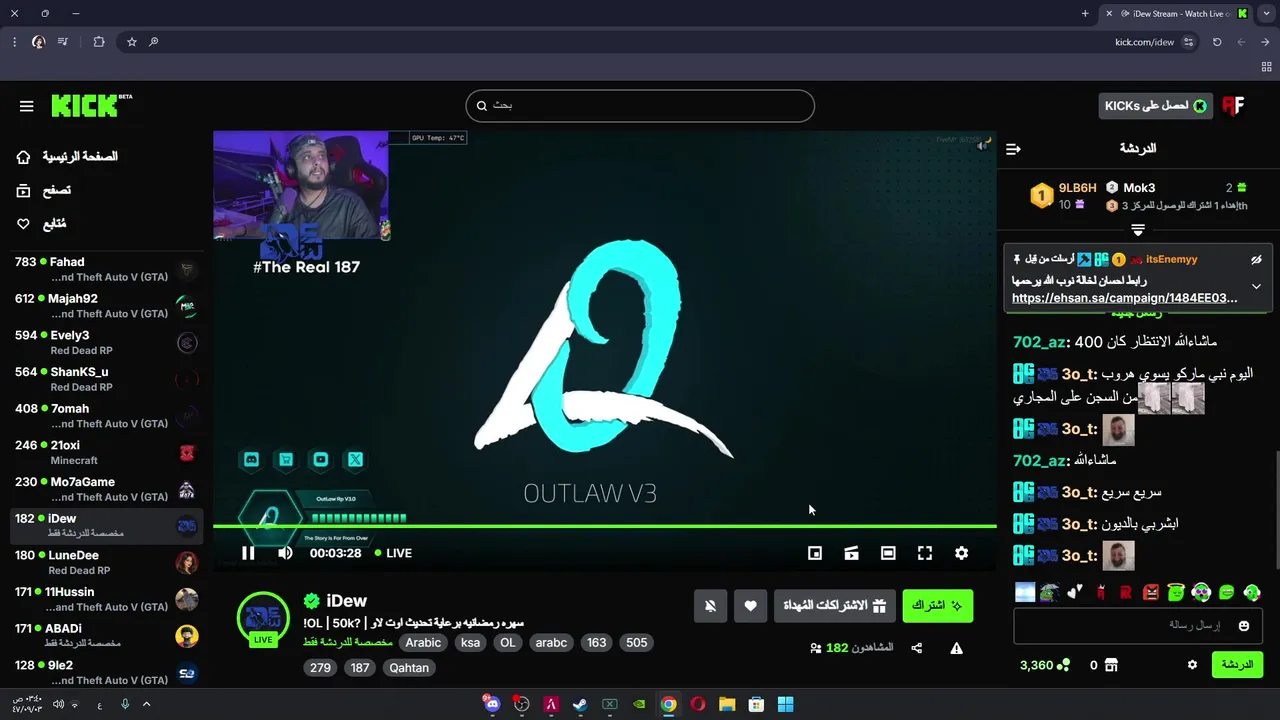Toggle iDew channel notifications bell
The image size is (1280, 720).
tap(710, 606)
